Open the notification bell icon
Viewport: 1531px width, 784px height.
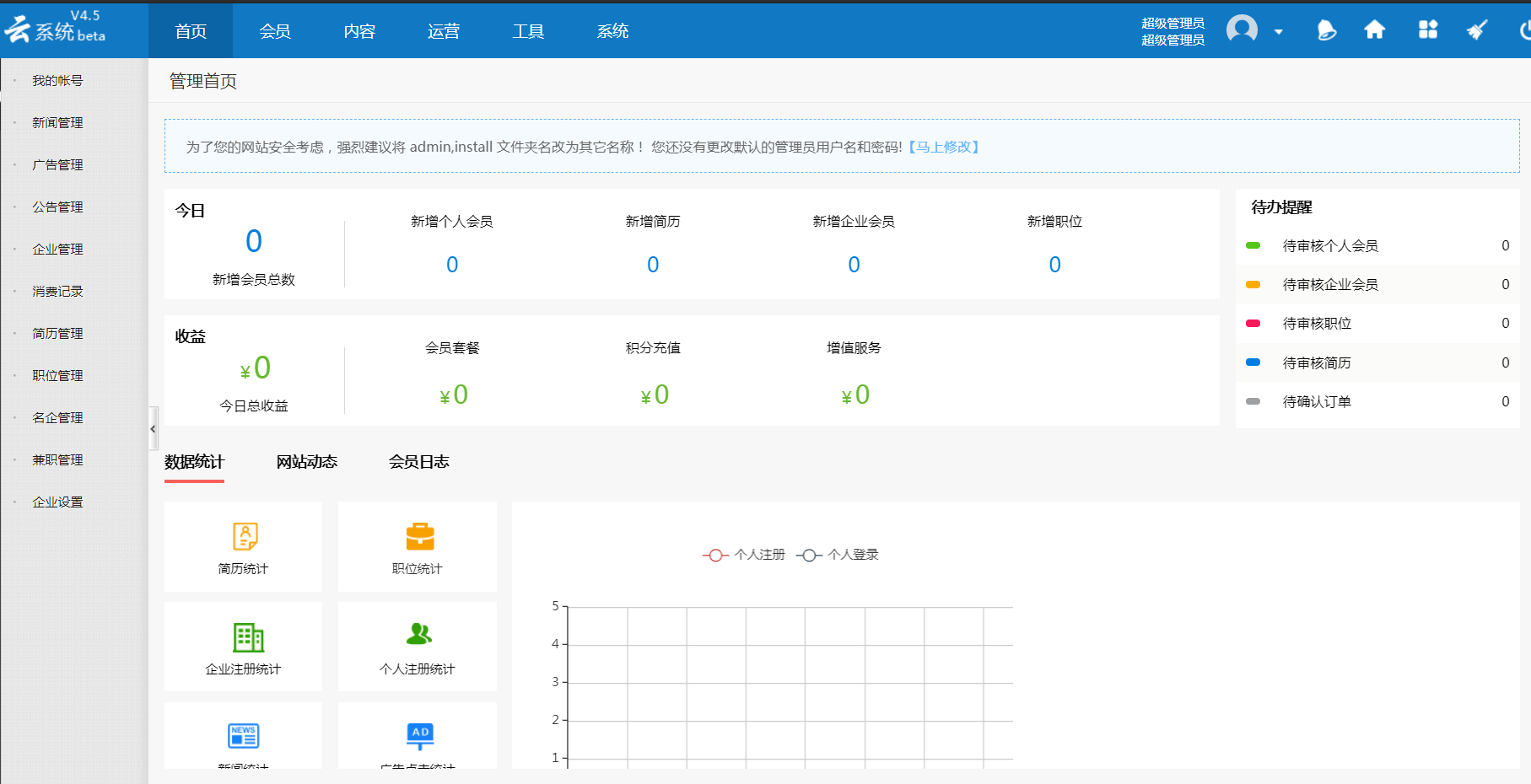(x=1324, y=30)
